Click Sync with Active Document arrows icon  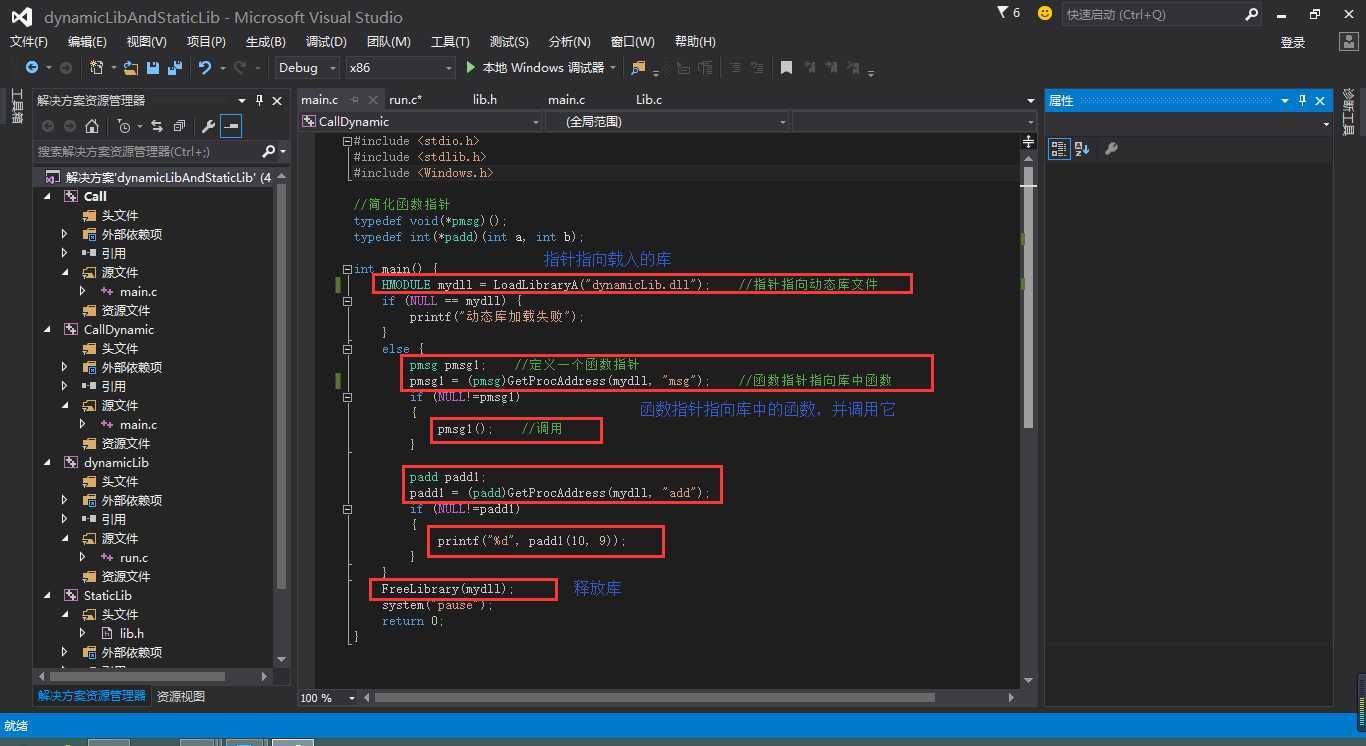click(157, 126)
